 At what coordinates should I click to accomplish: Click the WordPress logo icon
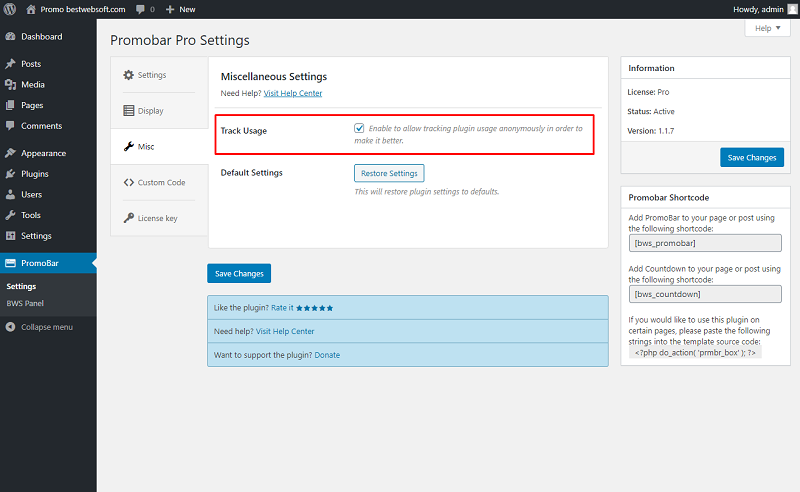click(x=10, y=9)
